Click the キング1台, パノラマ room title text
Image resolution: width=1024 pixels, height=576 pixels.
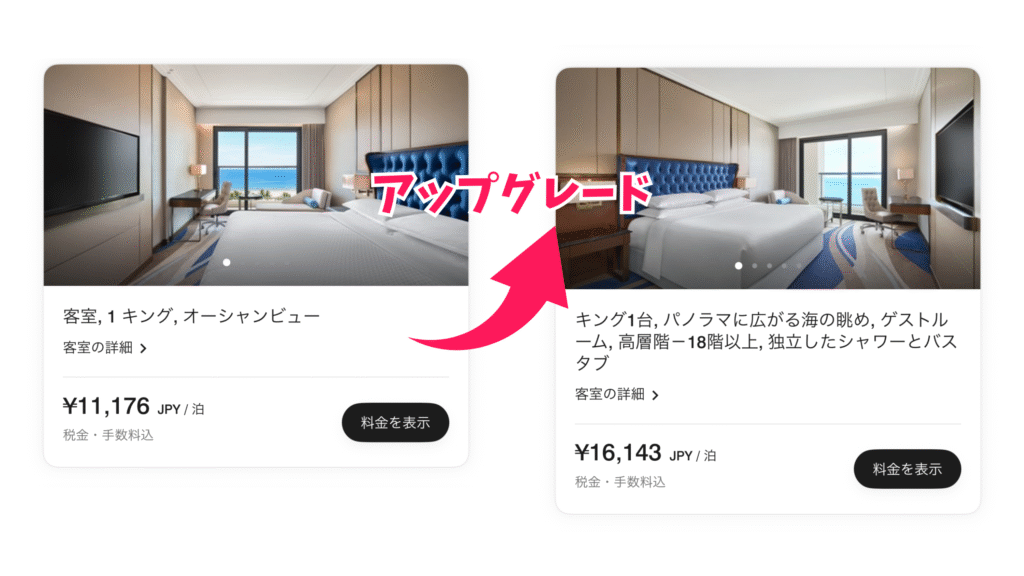pyautogui.click(x=766, y=341)
